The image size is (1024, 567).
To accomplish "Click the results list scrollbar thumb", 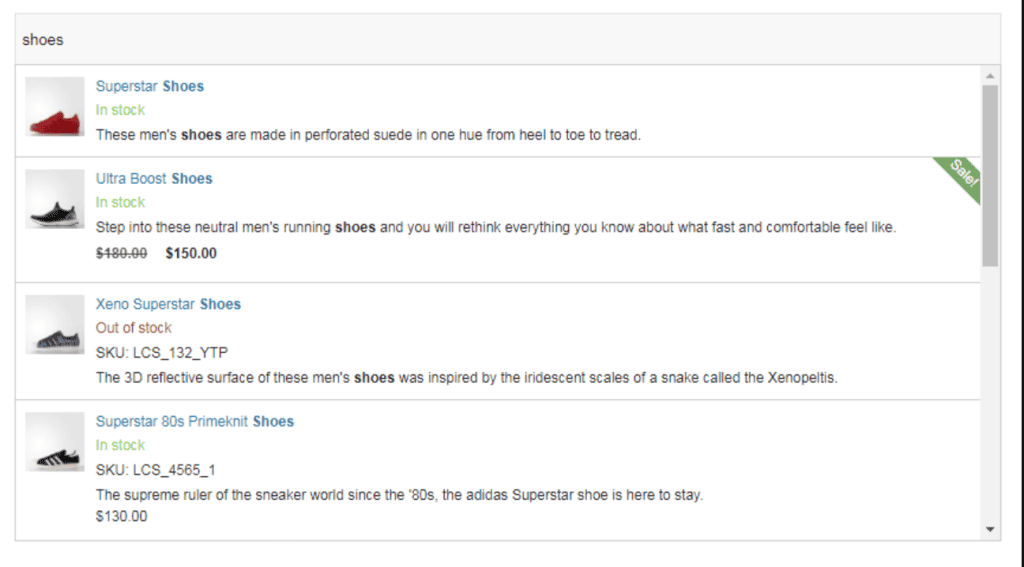I will click(990, 176).
